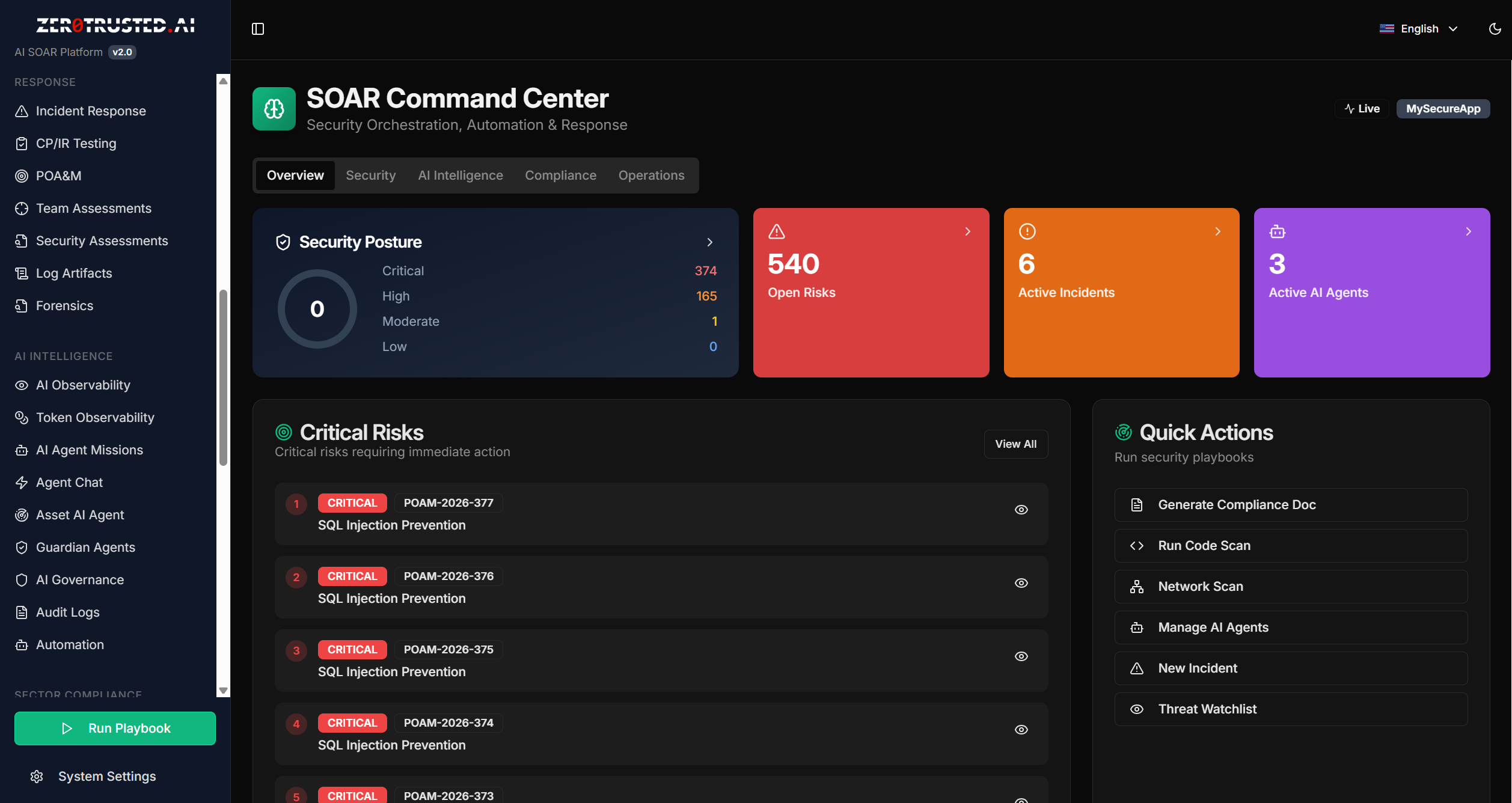Open Incident Response from the sidebar
The height and width of the screenshot is (803, 1512).
coord(91,111)
